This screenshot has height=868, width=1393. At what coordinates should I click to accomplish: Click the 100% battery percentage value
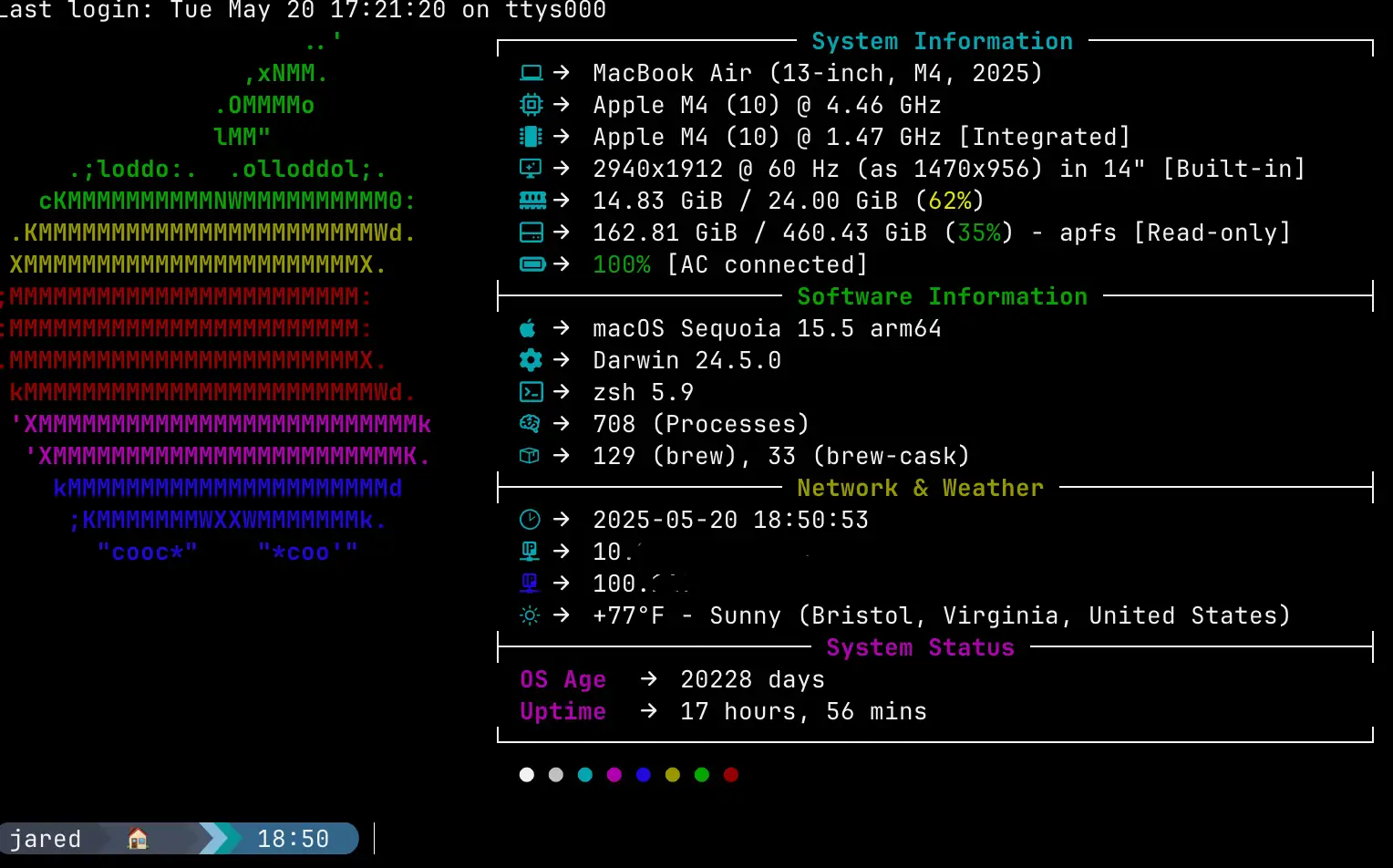coord(622,264)
